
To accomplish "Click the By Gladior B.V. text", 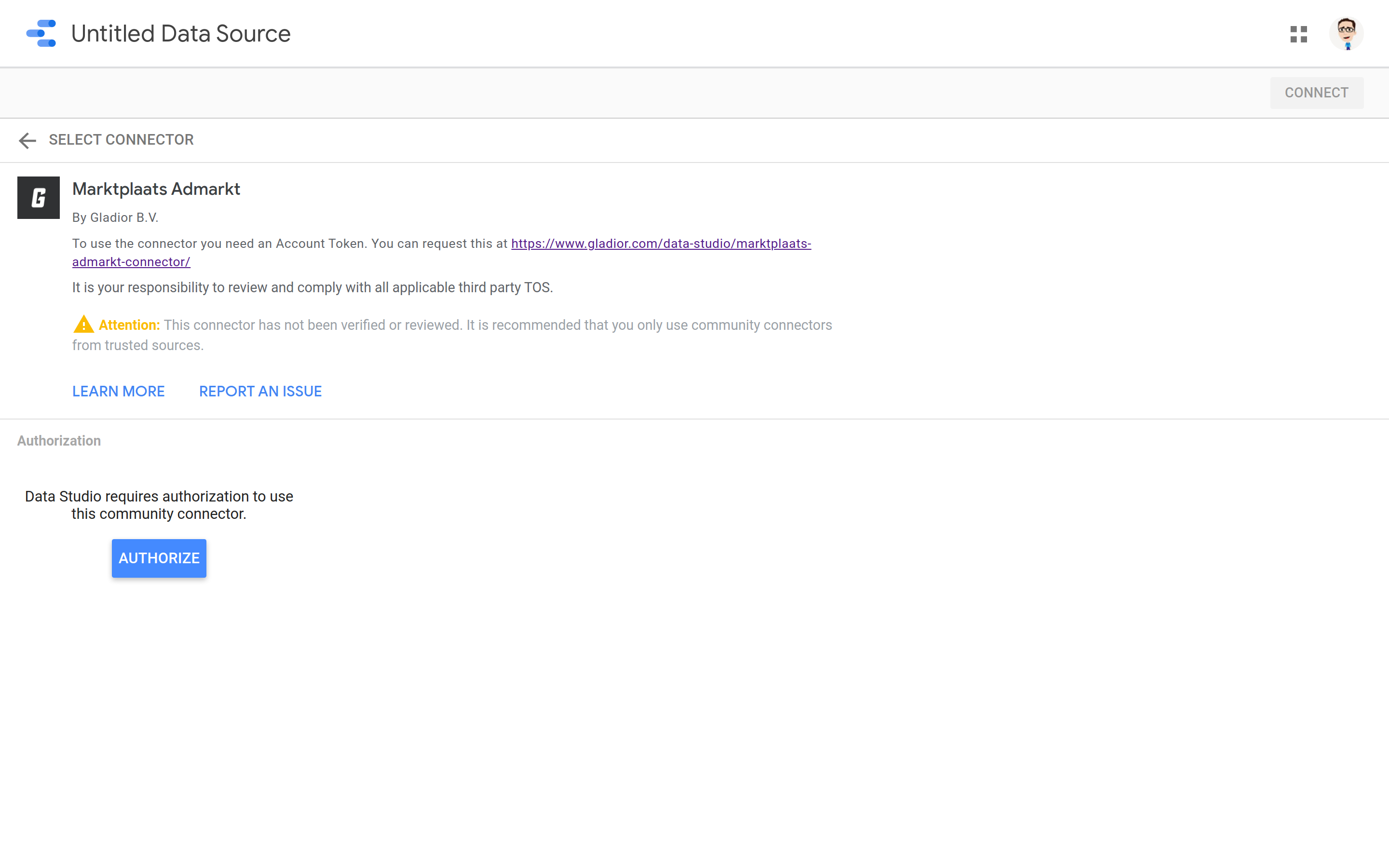I will (x=115, y=217).
